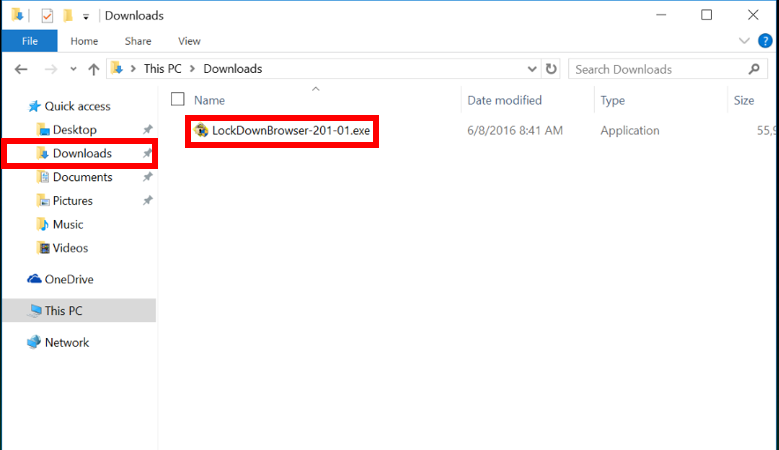Viewport: 779px width, 450px height.
Task: Go back with the left arrow
Action: click(x=21, y=69)
